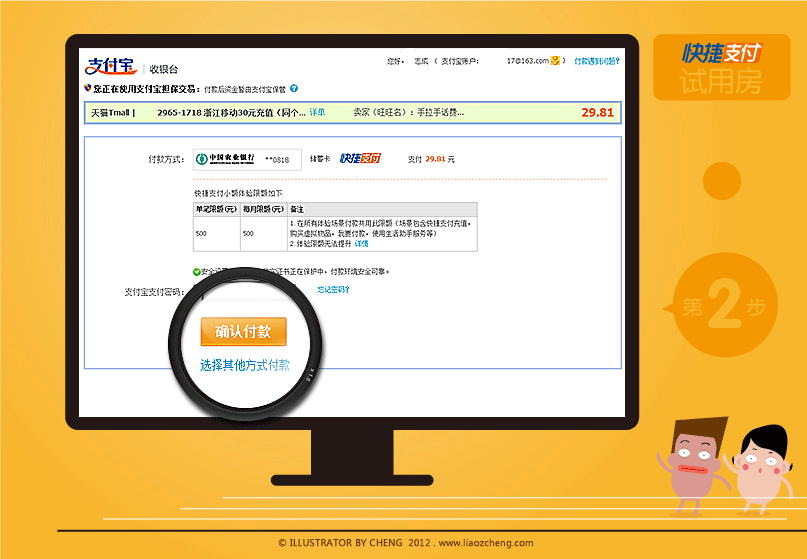Click the green check security icon
807x559 pixels.
[197, 272]
